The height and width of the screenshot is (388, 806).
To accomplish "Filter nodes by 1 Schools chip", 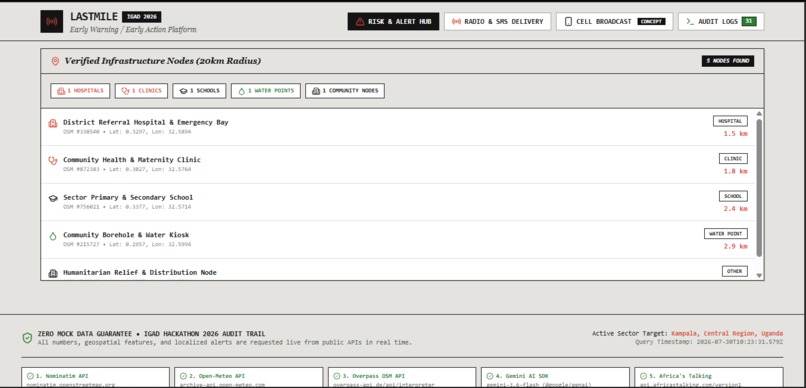I will (199, 91).
